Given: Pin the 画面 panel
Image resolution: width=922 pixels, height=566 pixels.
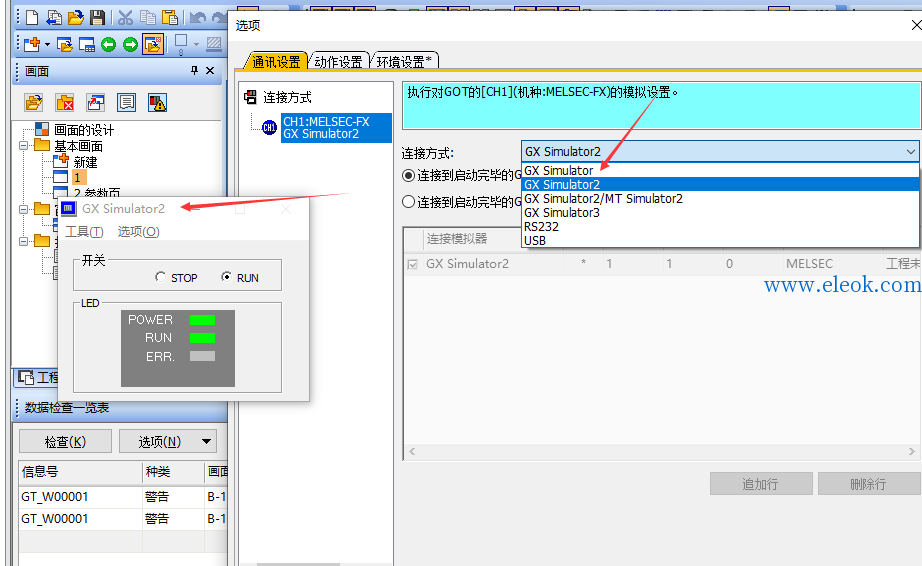Looking at the screenshot, I should point(195,71).
